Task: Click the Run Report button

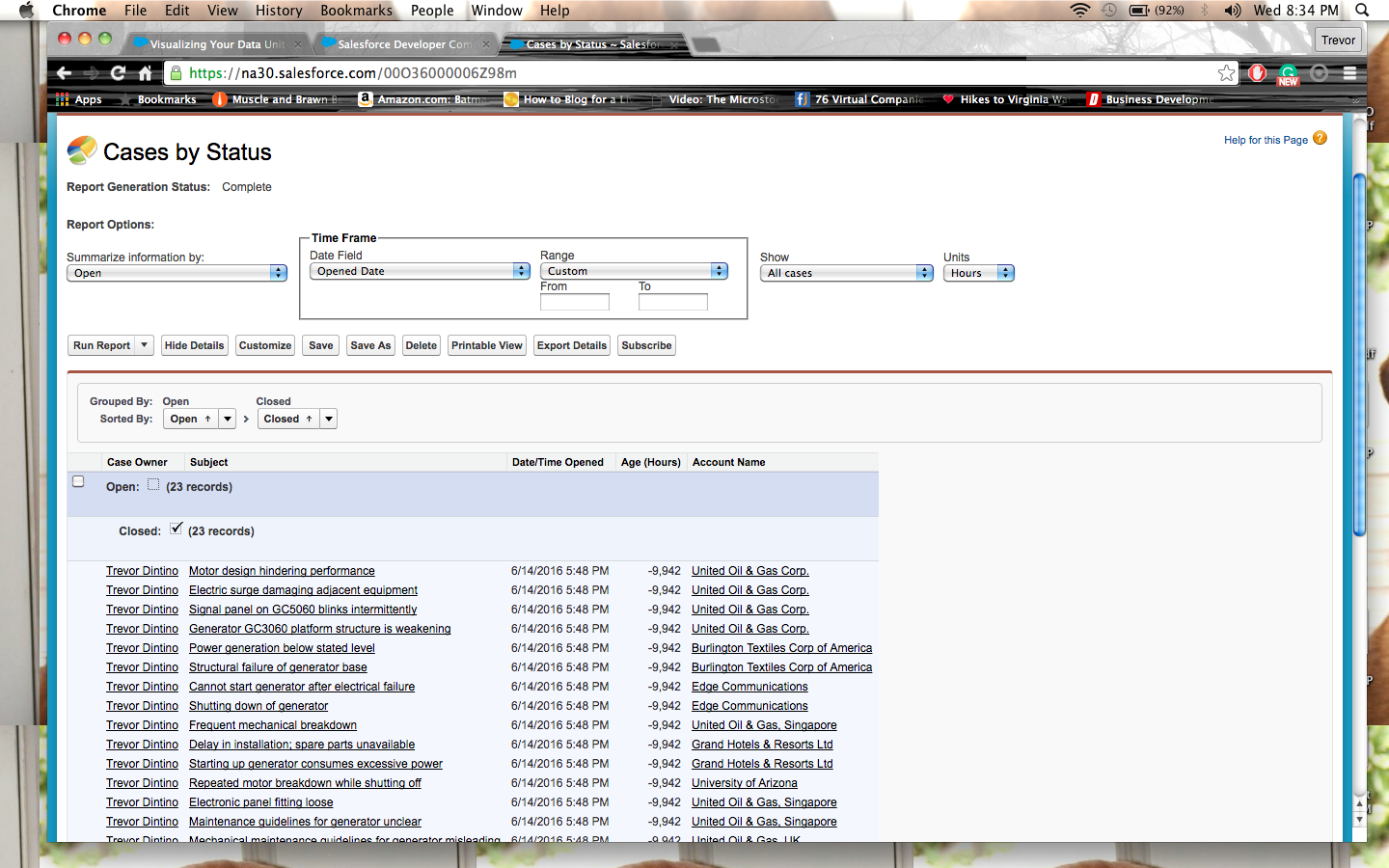Action: click(x=101, y=345)
